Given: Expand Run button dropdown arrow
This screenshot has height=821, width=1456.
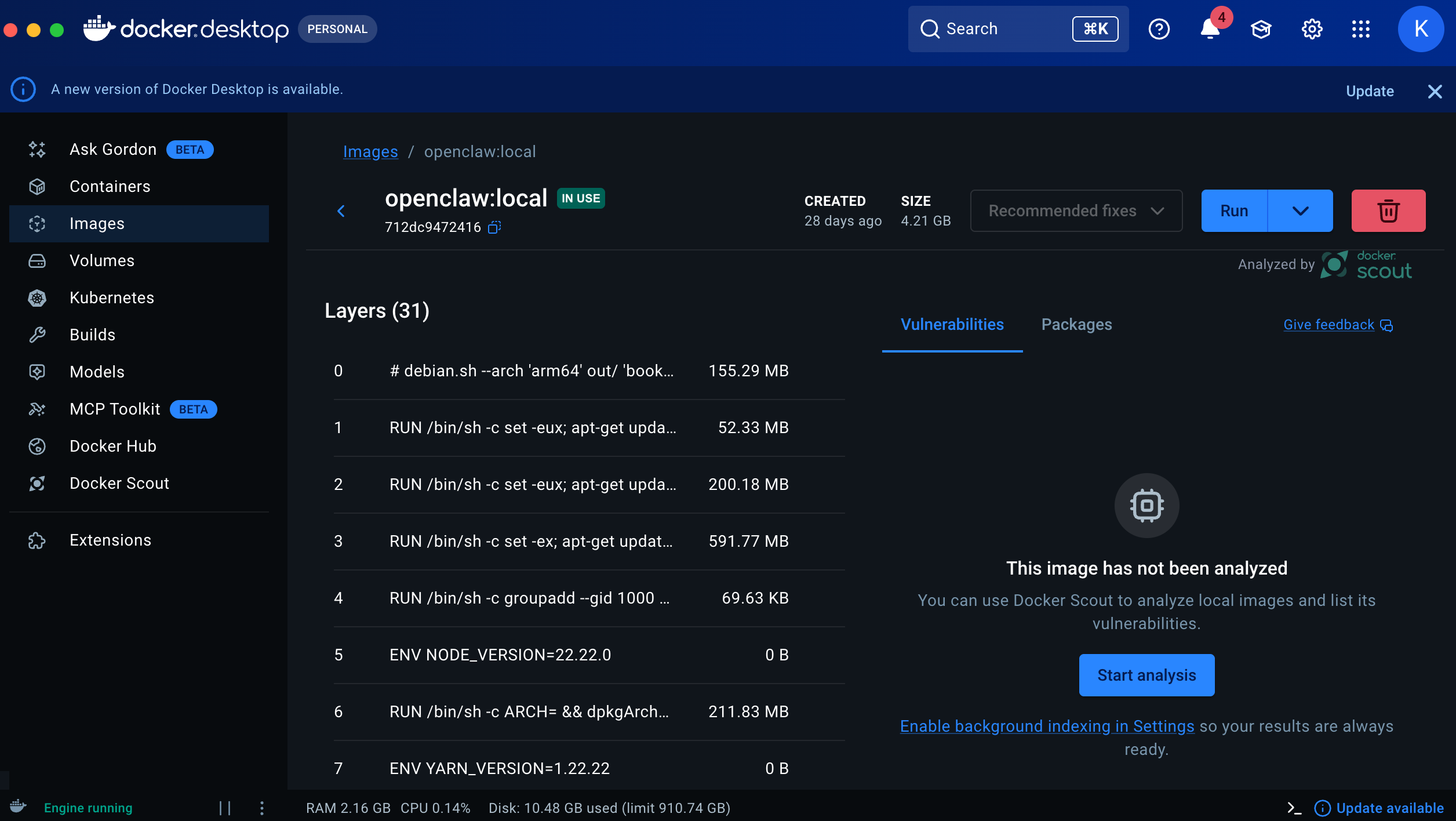Looking at the screenshot, I should (1300, 210).
